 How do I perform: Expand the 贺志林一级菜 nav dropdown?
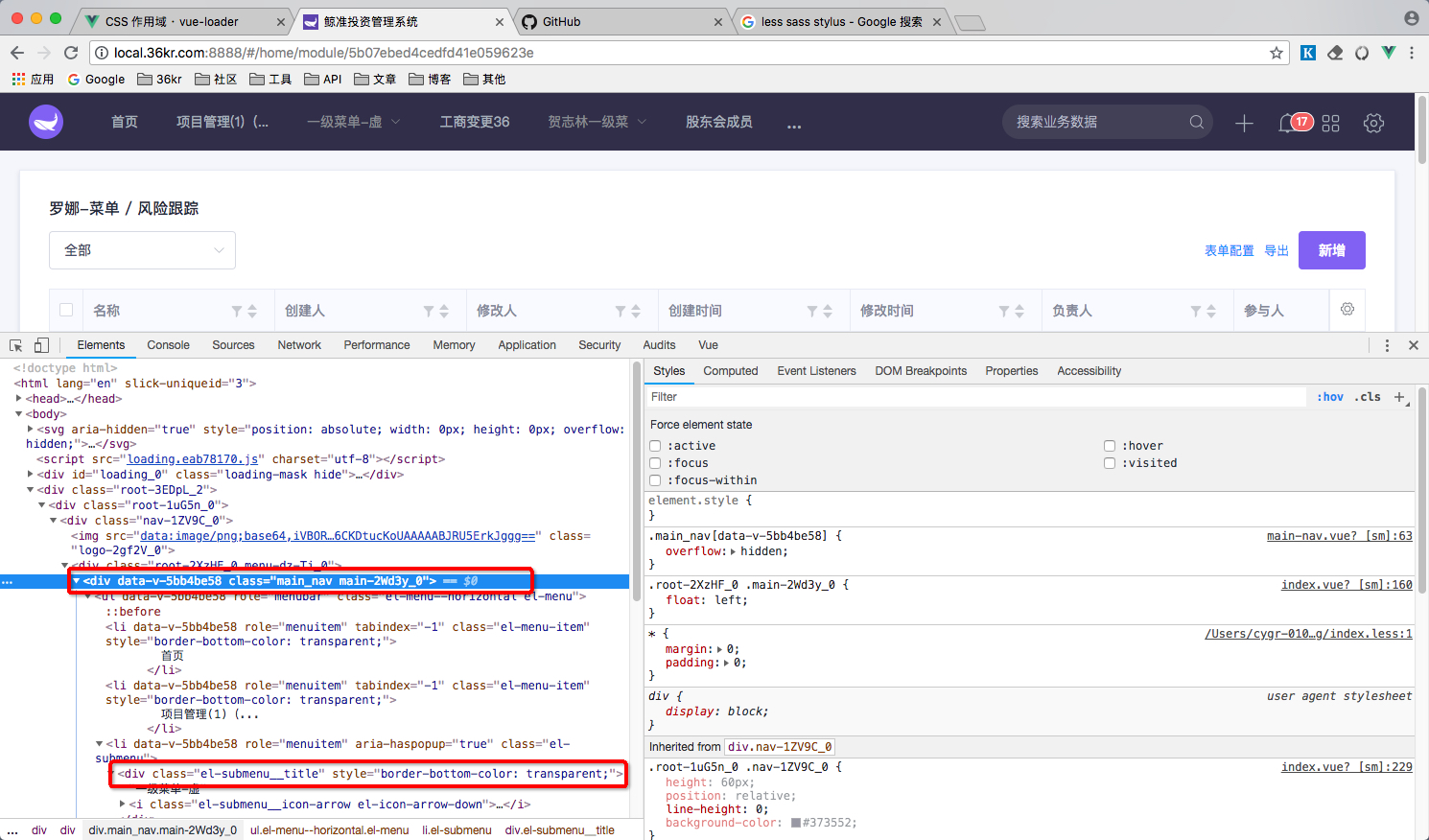click(597, 122)
